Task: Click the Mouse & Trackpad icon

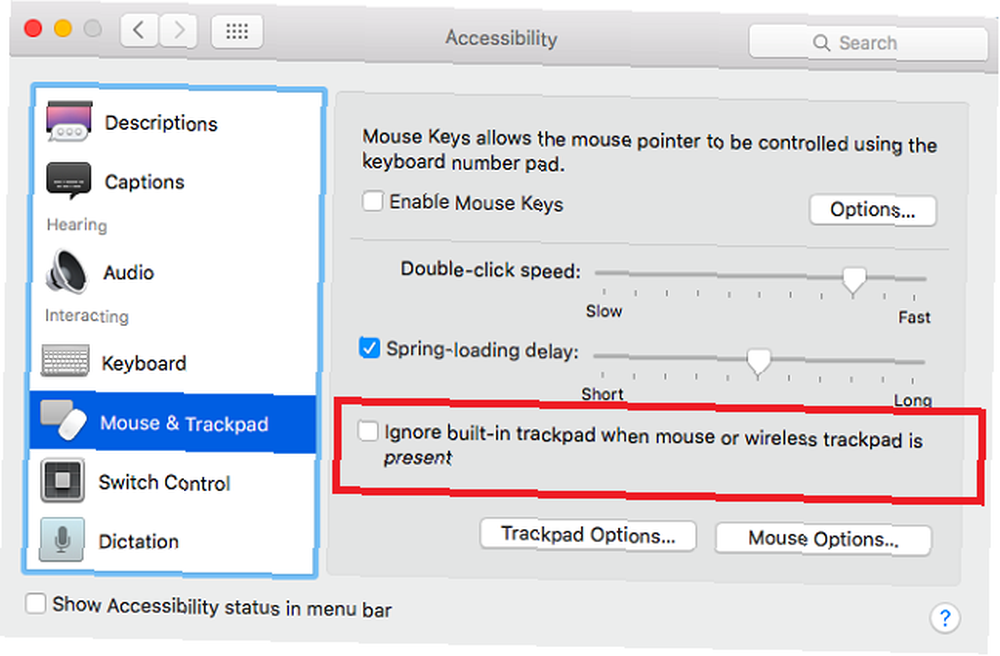Action: (64, 423)
